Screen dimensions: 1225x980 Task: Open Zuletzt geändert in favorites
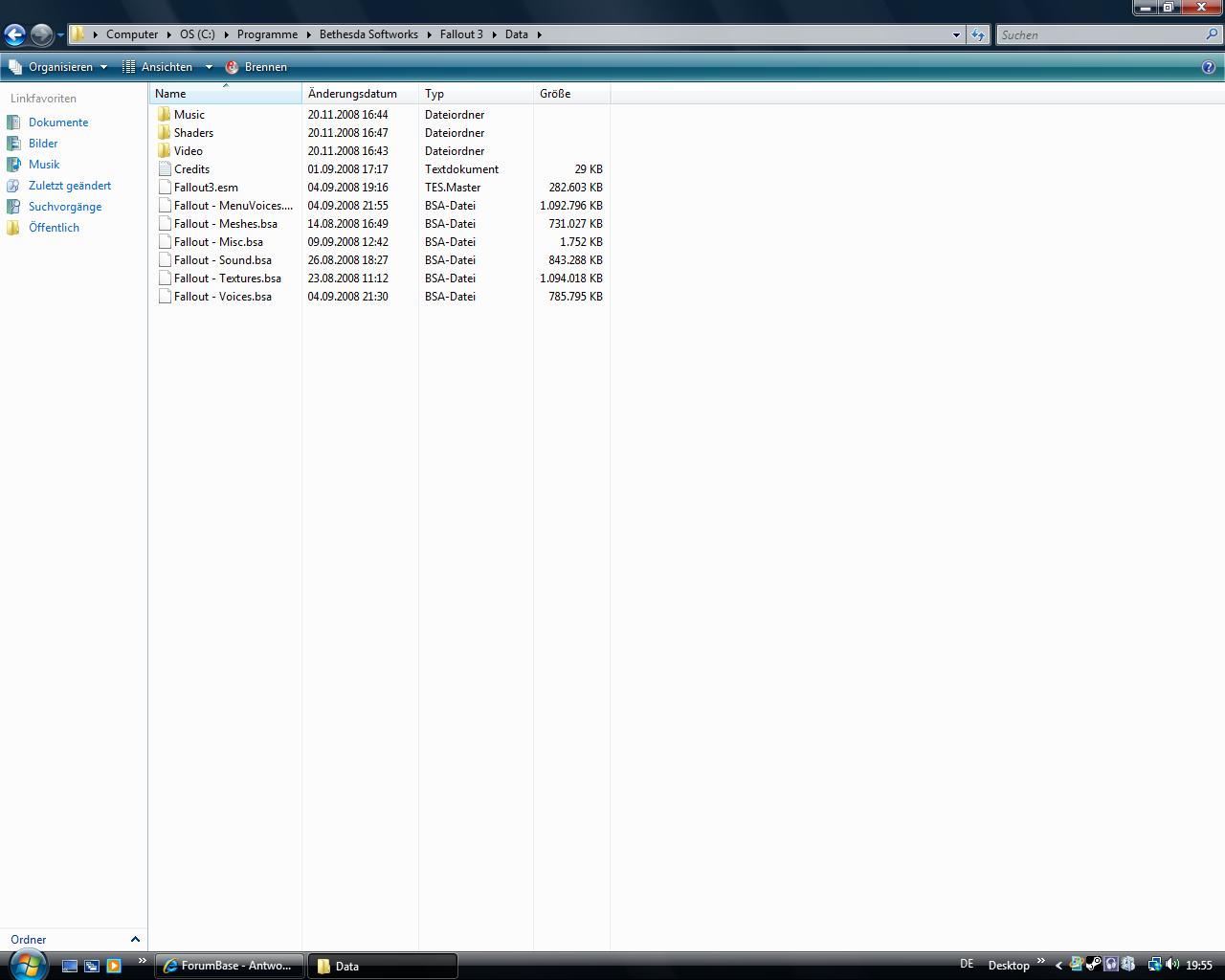point(70,186)
